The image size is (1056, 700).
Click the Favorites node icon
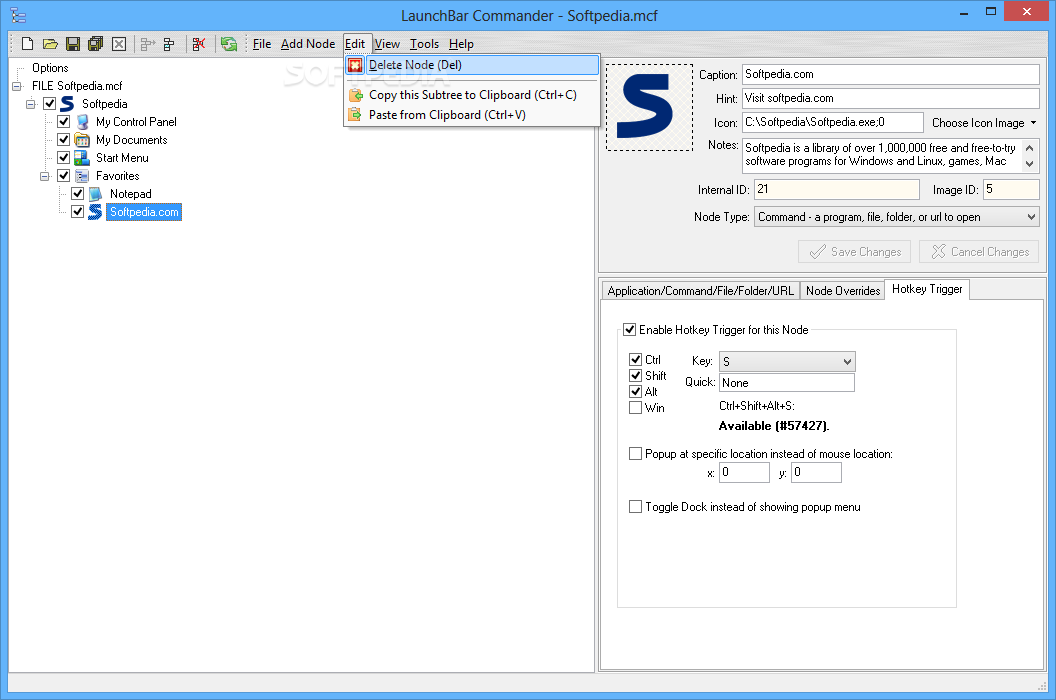click(82, 176)
